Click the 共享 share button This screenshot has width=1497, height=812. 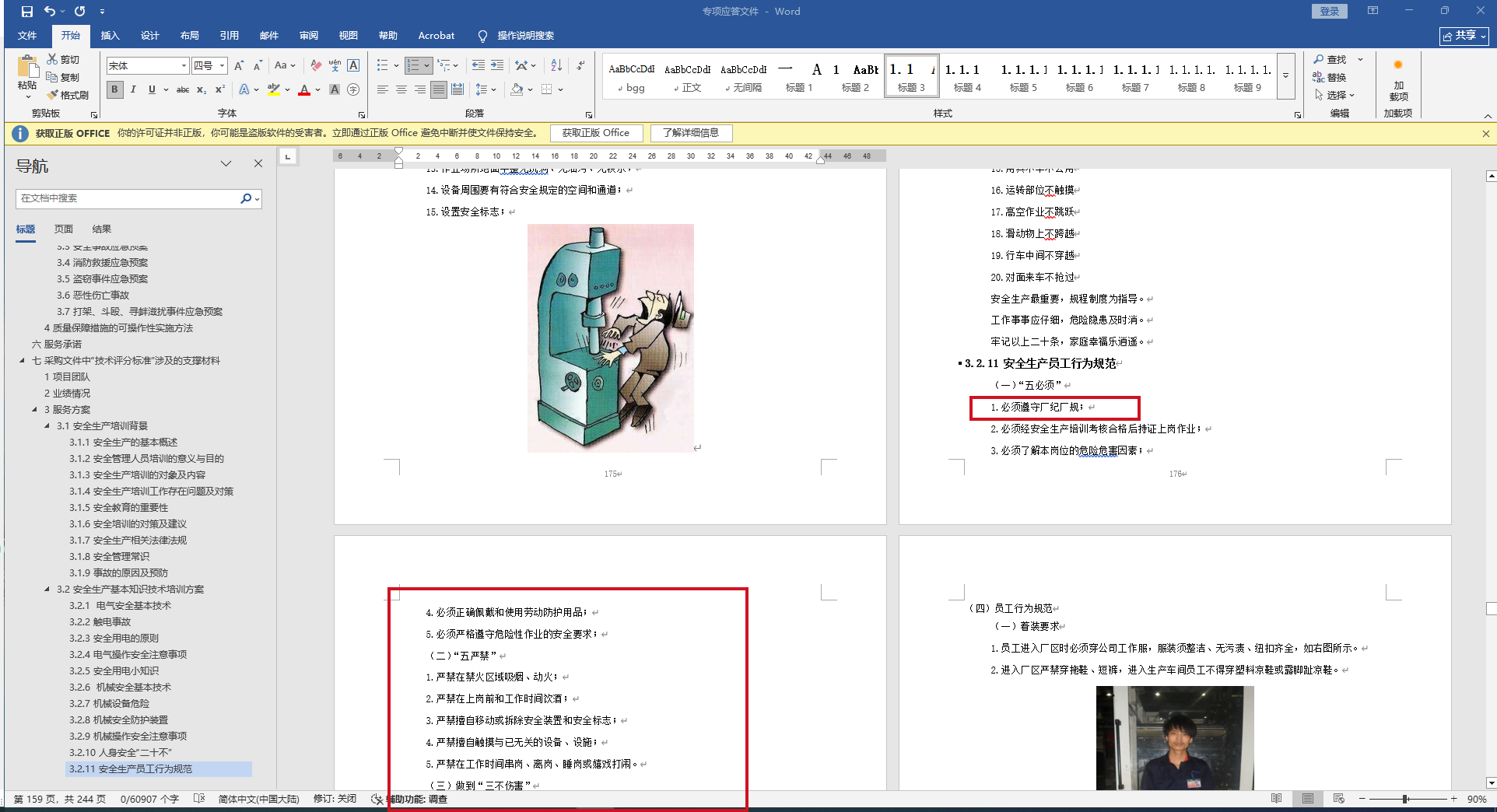pos(1464,36)
